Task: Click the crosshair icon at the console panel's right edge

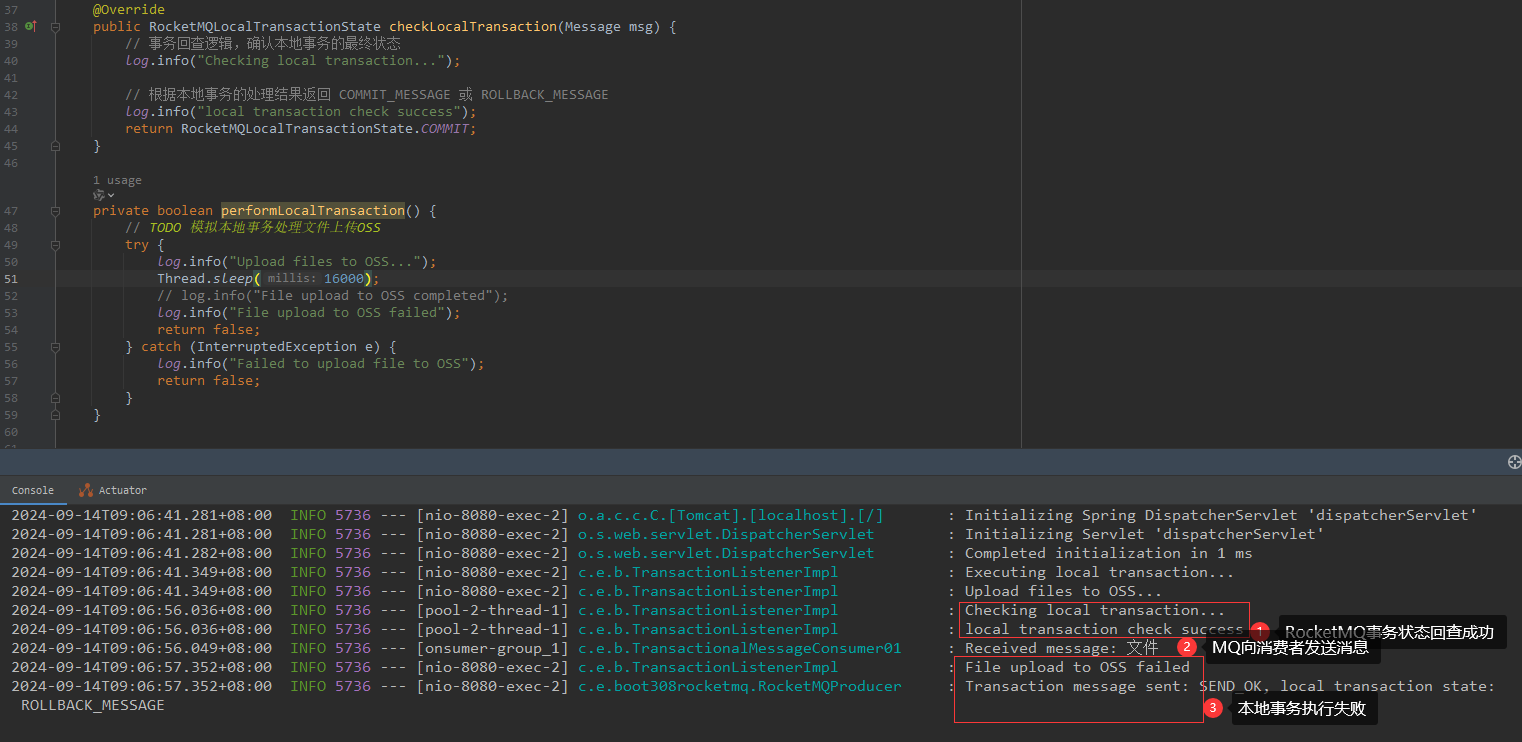Action: (1513, 462)
